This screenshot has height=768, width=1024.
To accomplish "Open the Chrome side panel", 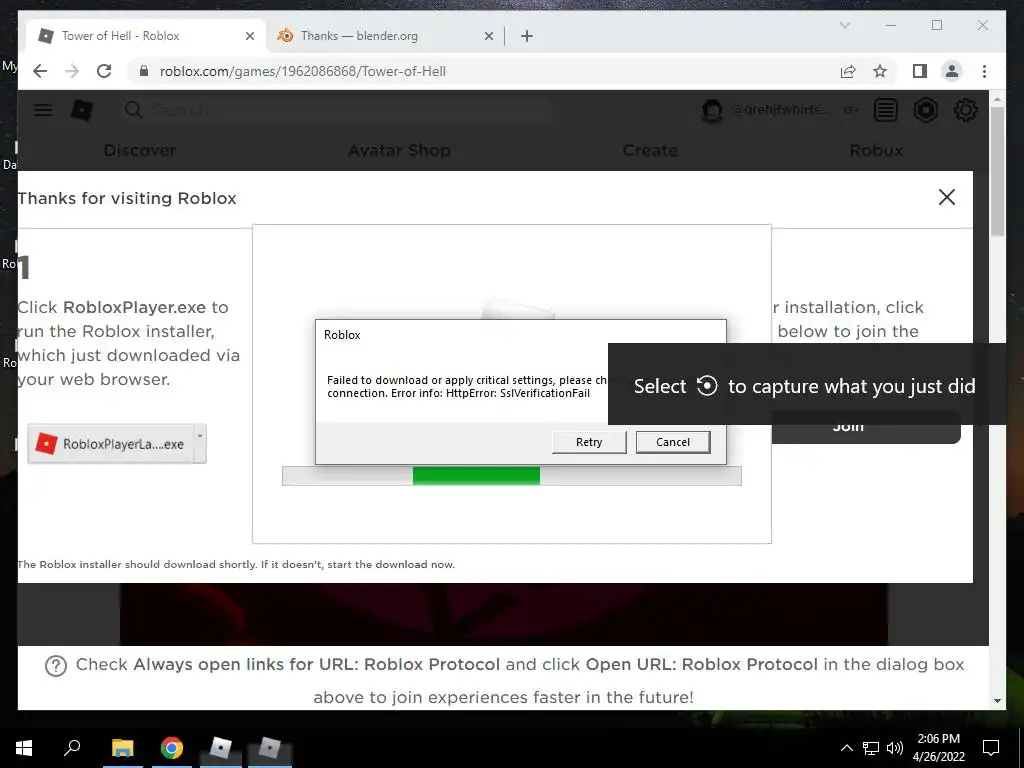I will pyautogui.click(x=920, y=71).
